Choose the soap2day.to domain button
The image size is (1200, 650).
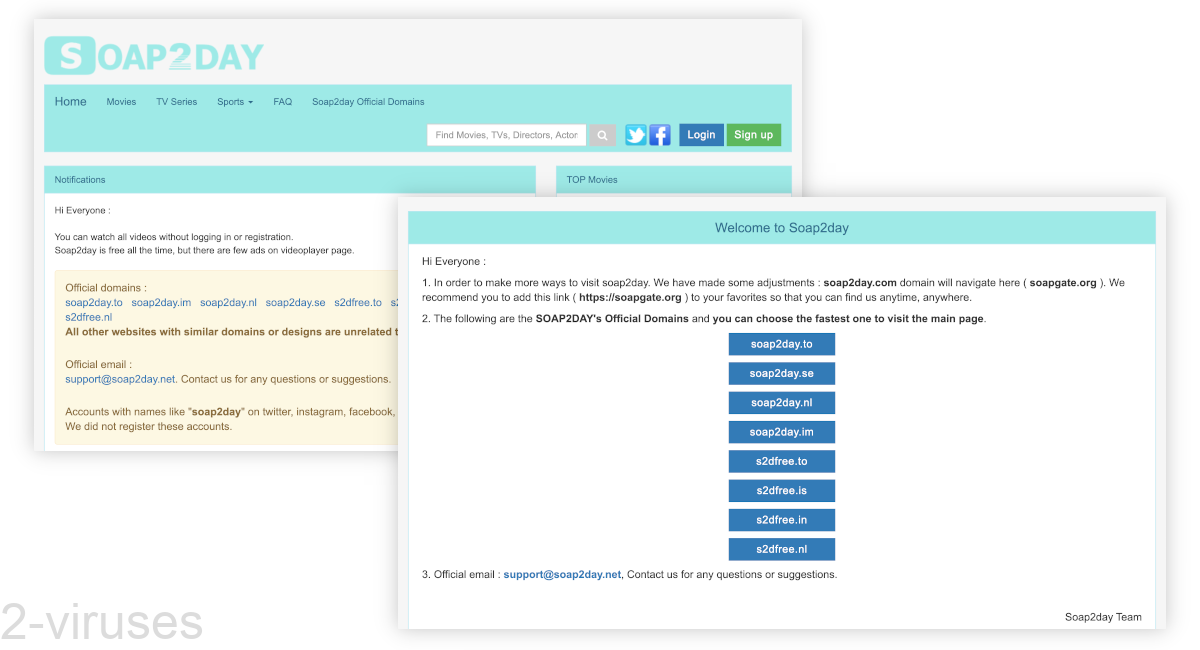(x=782, y=344)
